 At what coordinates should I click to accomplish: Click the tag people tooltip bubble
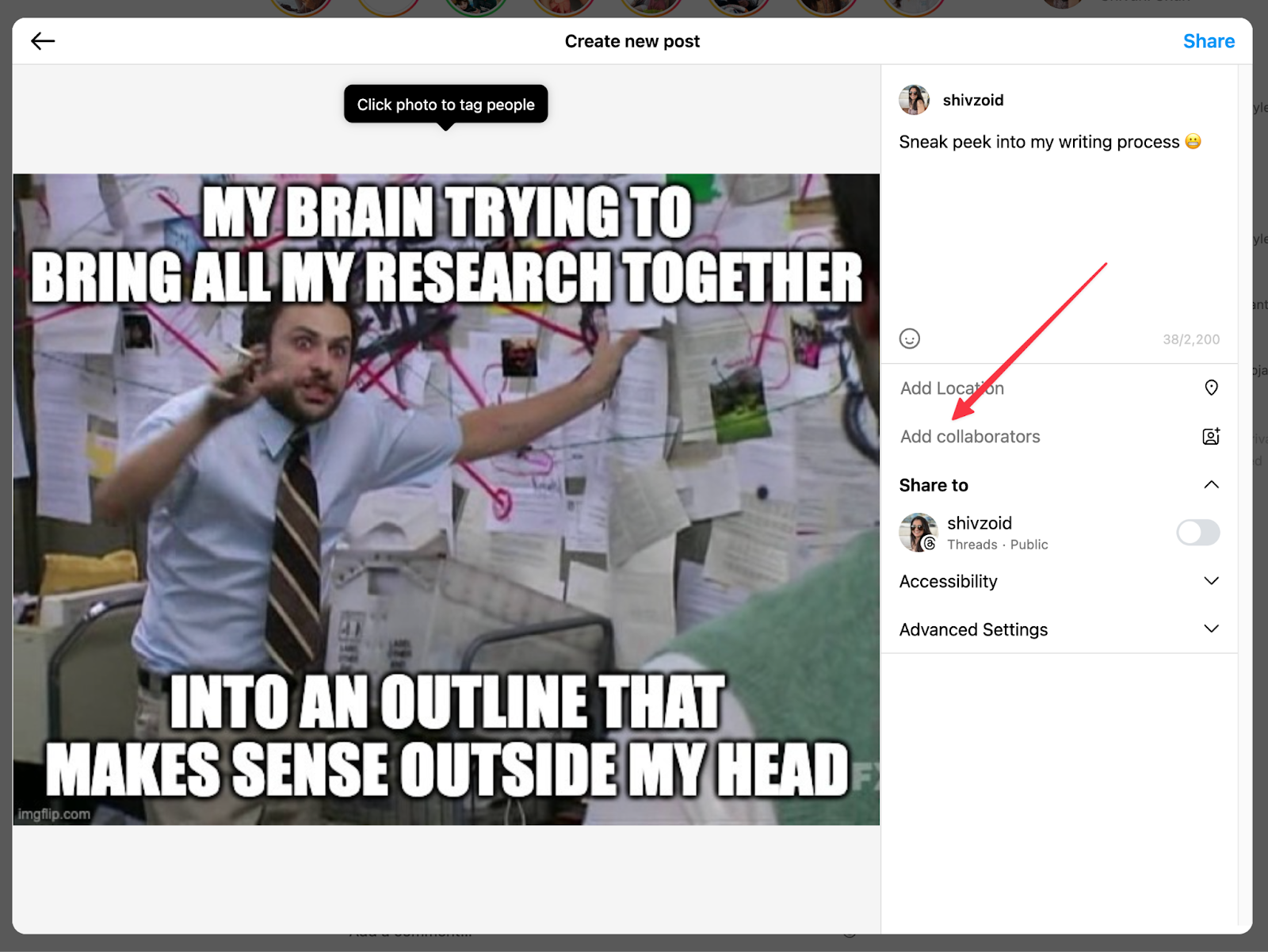[445, 104]
